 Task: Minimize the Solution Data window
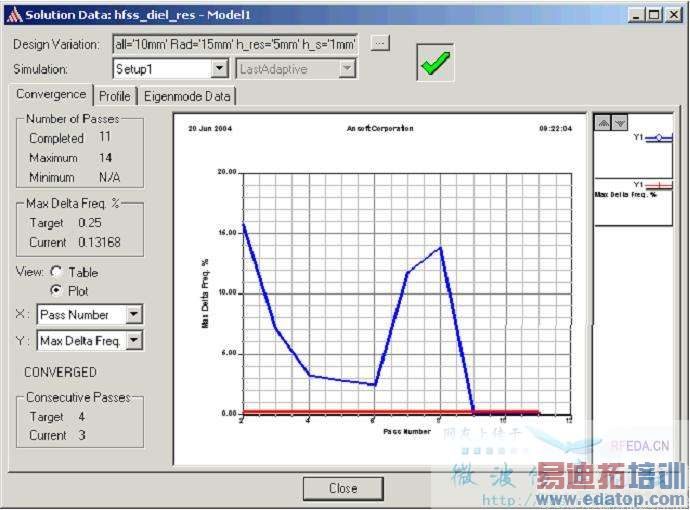pos(635,15)
